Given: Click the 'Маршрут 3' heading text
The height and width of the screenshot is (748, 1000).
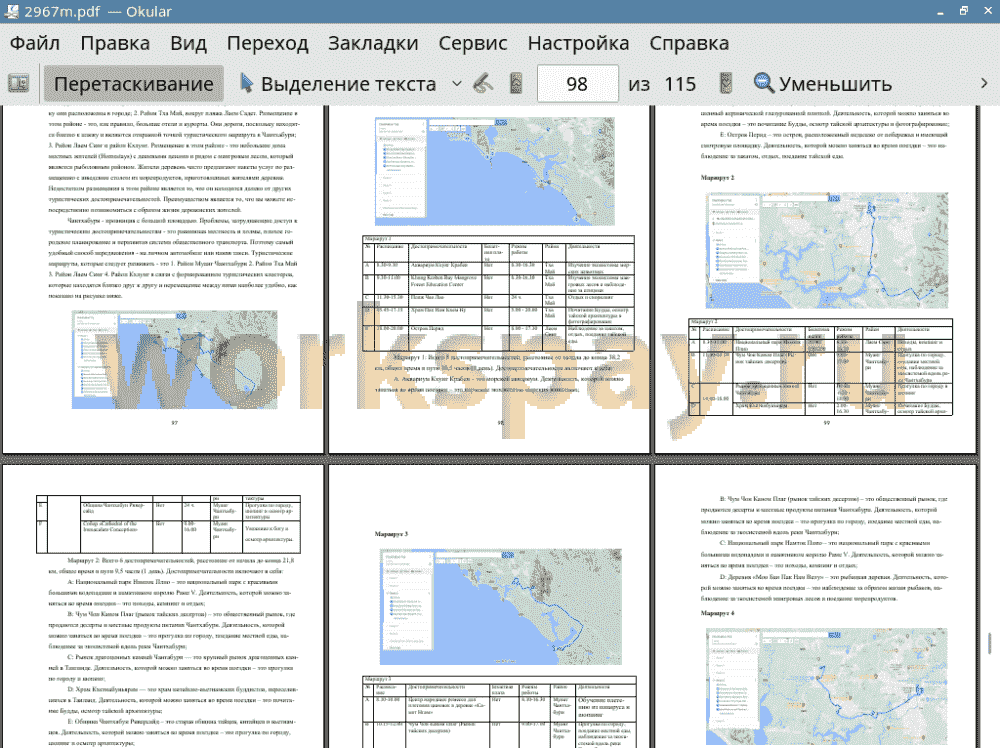Looking at the screenshot, I should tap(391, 534).
